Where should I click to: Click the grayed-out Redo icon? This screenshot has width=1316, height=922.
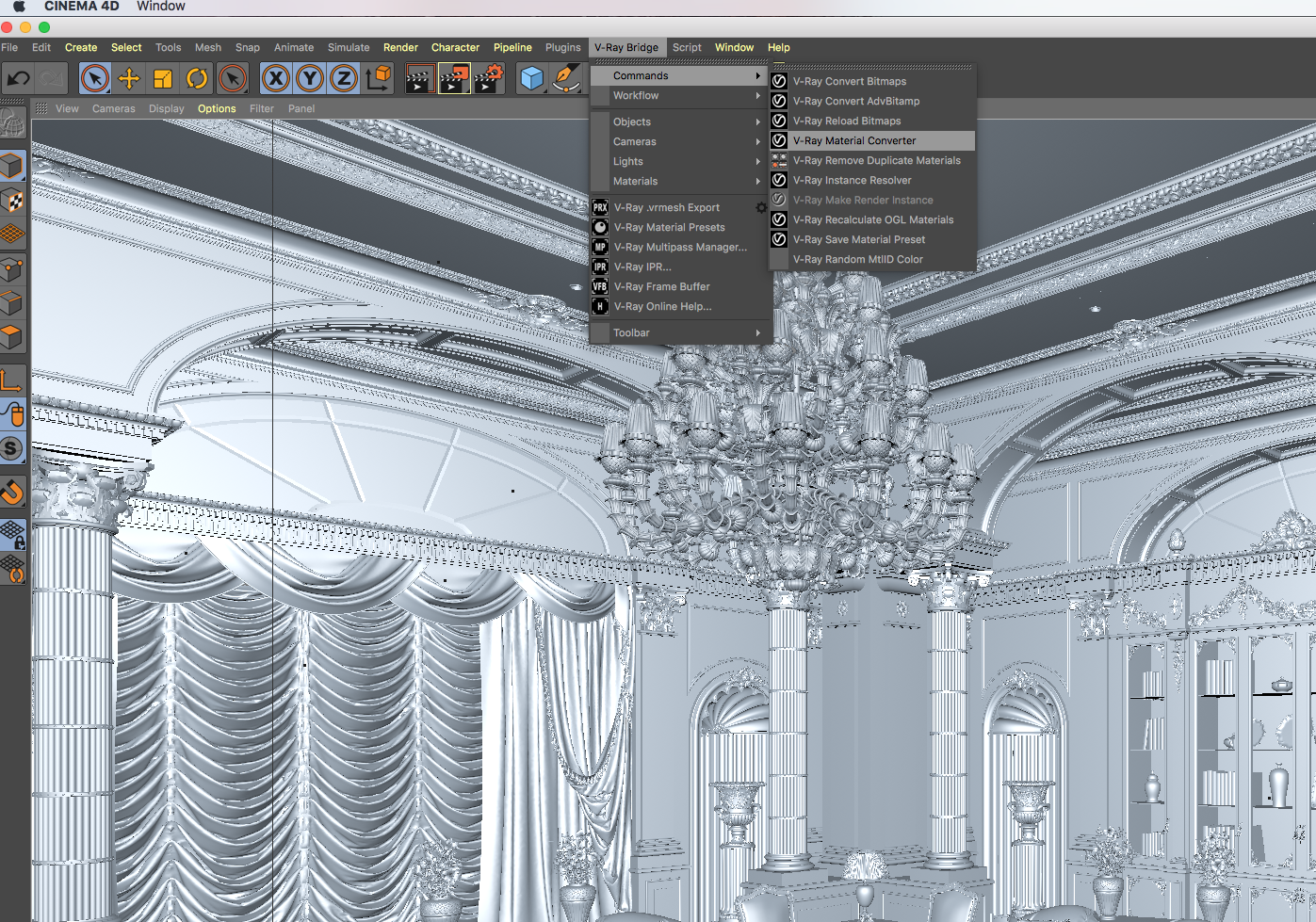tap(52, 78)
